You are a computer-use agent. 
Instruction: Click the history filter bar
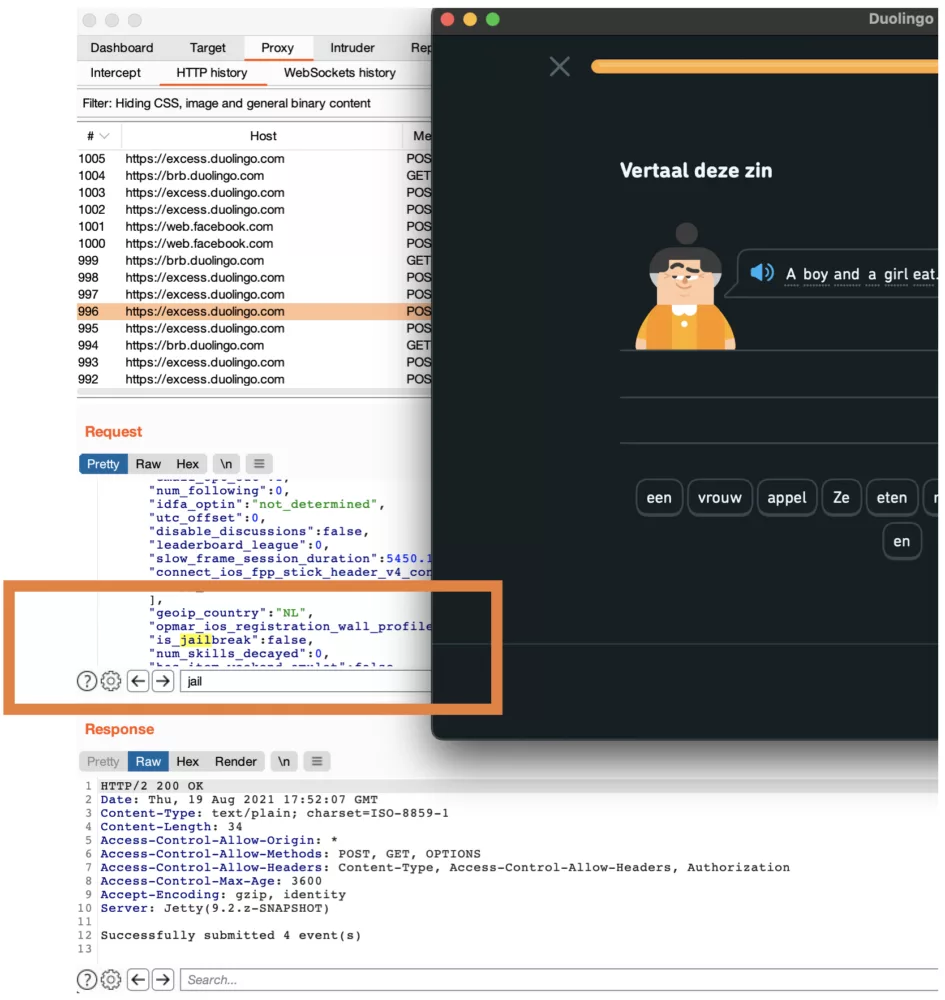(254, 103)
